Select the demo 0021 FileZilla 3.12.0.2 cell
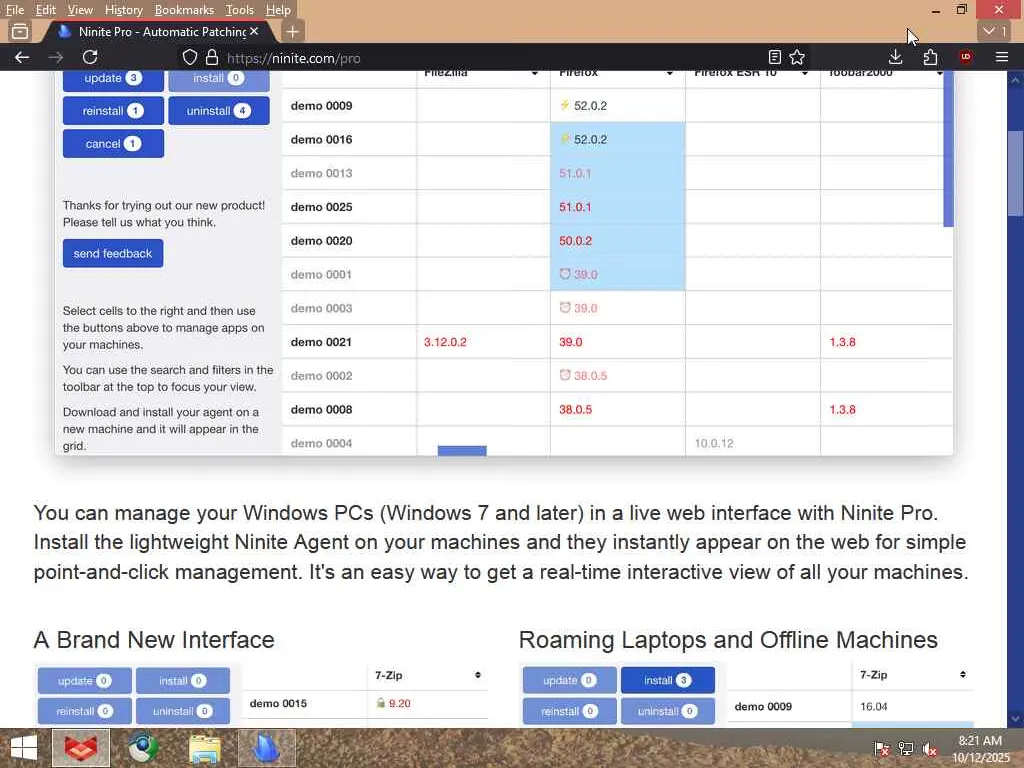The height and width of the screenshot is (768, 1024). [483, 342]
